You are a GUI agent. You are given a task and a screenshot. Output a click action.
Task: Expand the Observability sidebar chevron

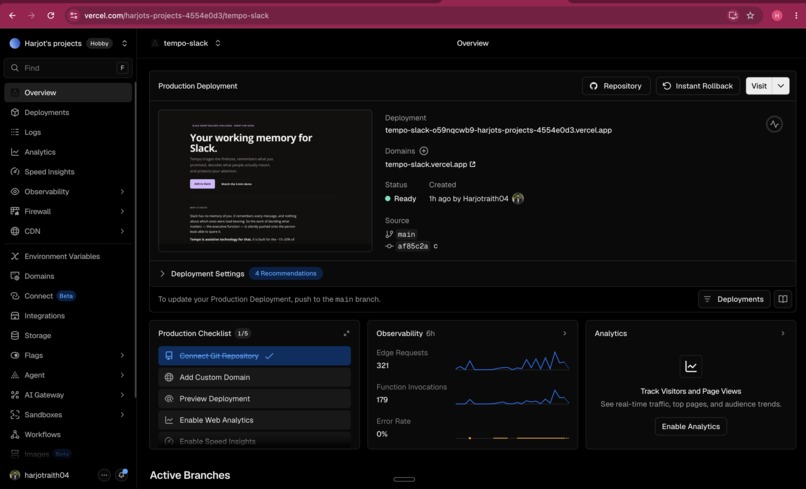tap(122, 191)
